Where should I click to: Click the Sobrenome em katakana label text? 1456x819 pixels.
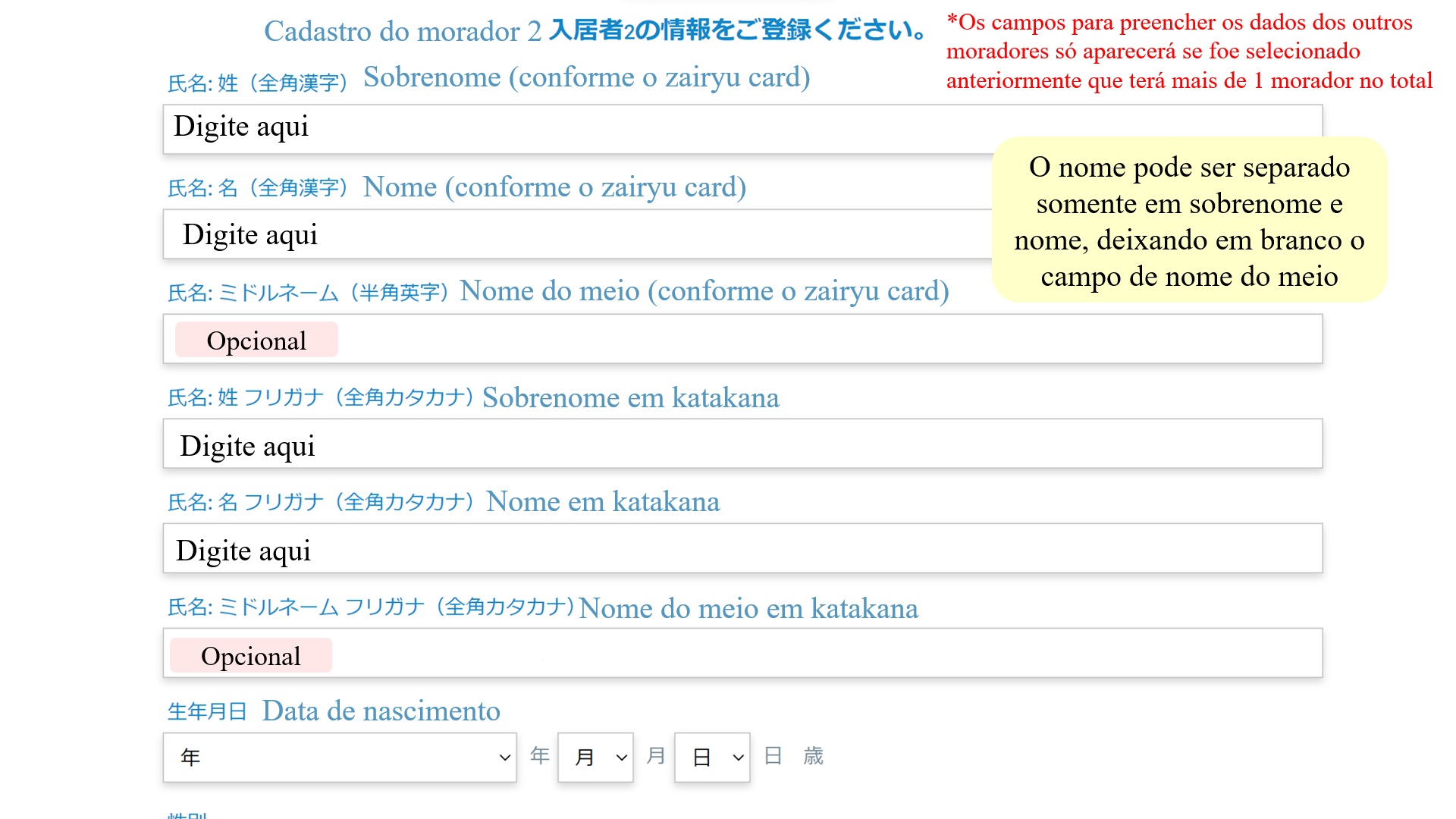[630, 397]
